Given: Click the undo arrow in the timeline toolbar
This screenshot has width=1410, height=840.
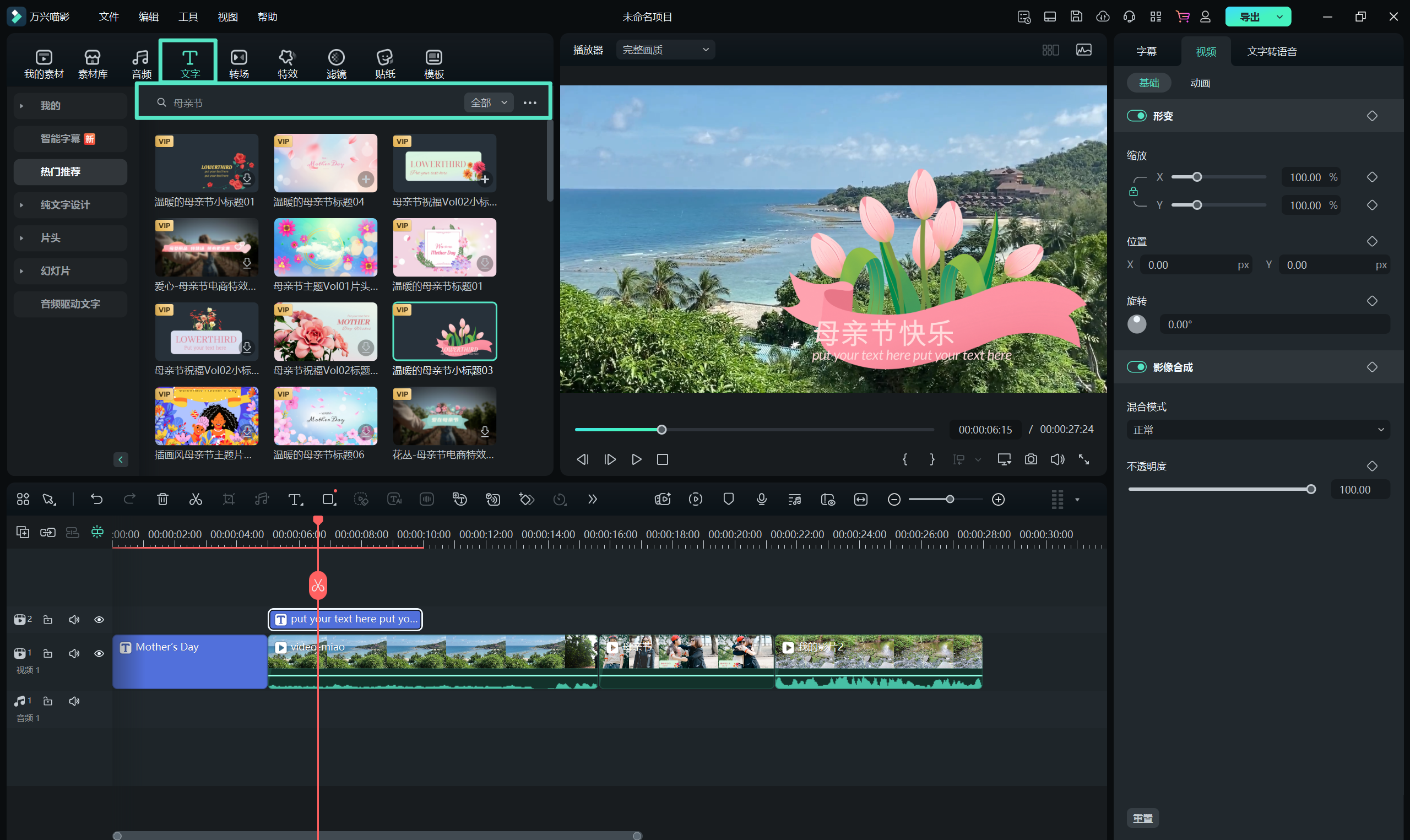Looking at the screenshot, I should [97, 499].
